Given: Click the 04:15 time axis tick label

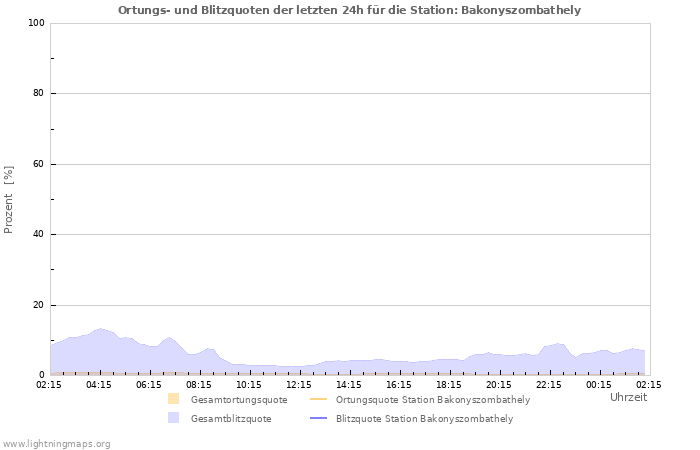Looking at the screenshot, I should pyautogui.click(x=99, y=384).
